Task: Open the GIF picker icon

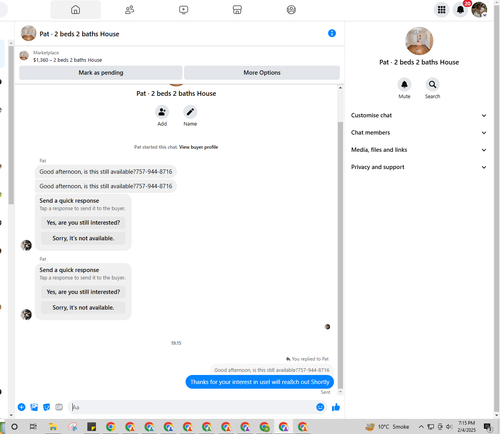Action: [x=59, y=407]
